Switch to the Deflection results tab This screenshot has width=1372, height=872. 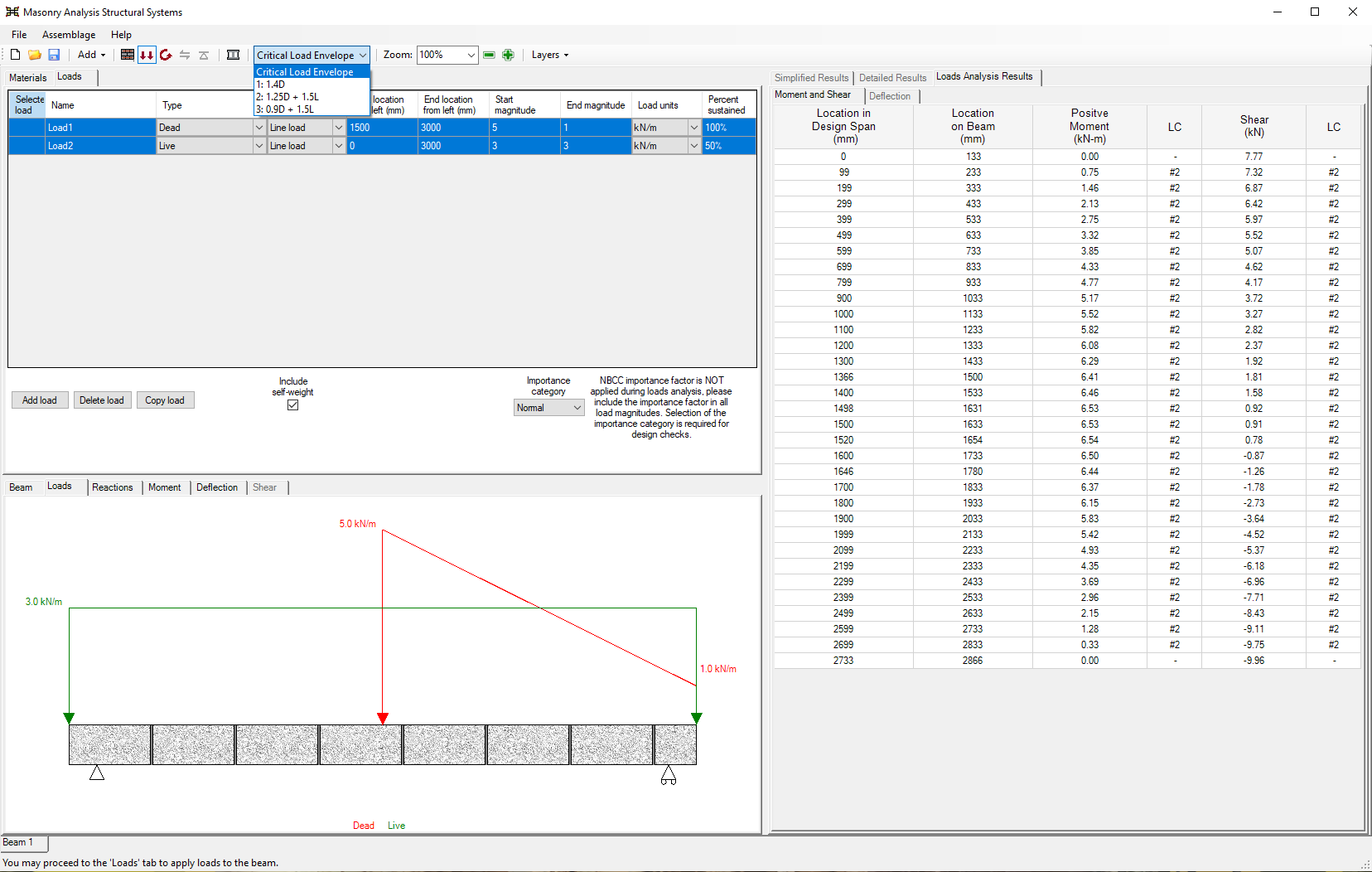click(890, 96)
